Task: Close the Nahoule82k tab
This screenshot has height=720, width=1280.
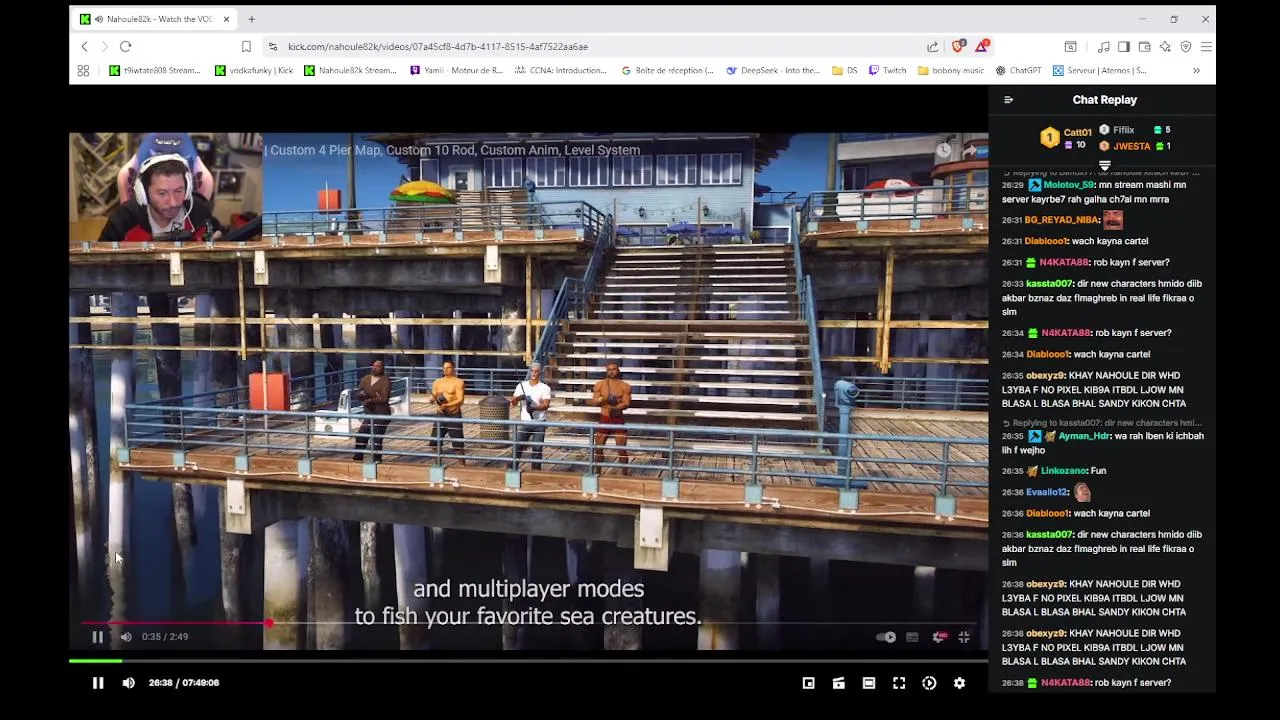Action: (x=227, y=19)
